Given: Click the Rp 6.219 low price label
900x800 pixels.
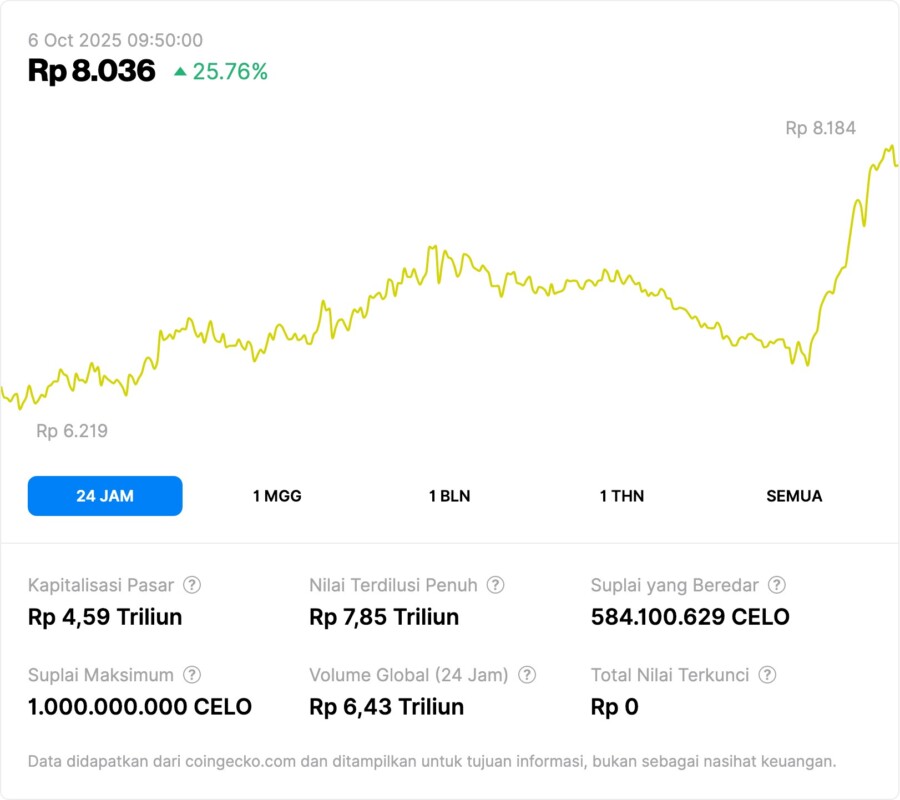Looking at the screenshot, I should coord(72,431).
